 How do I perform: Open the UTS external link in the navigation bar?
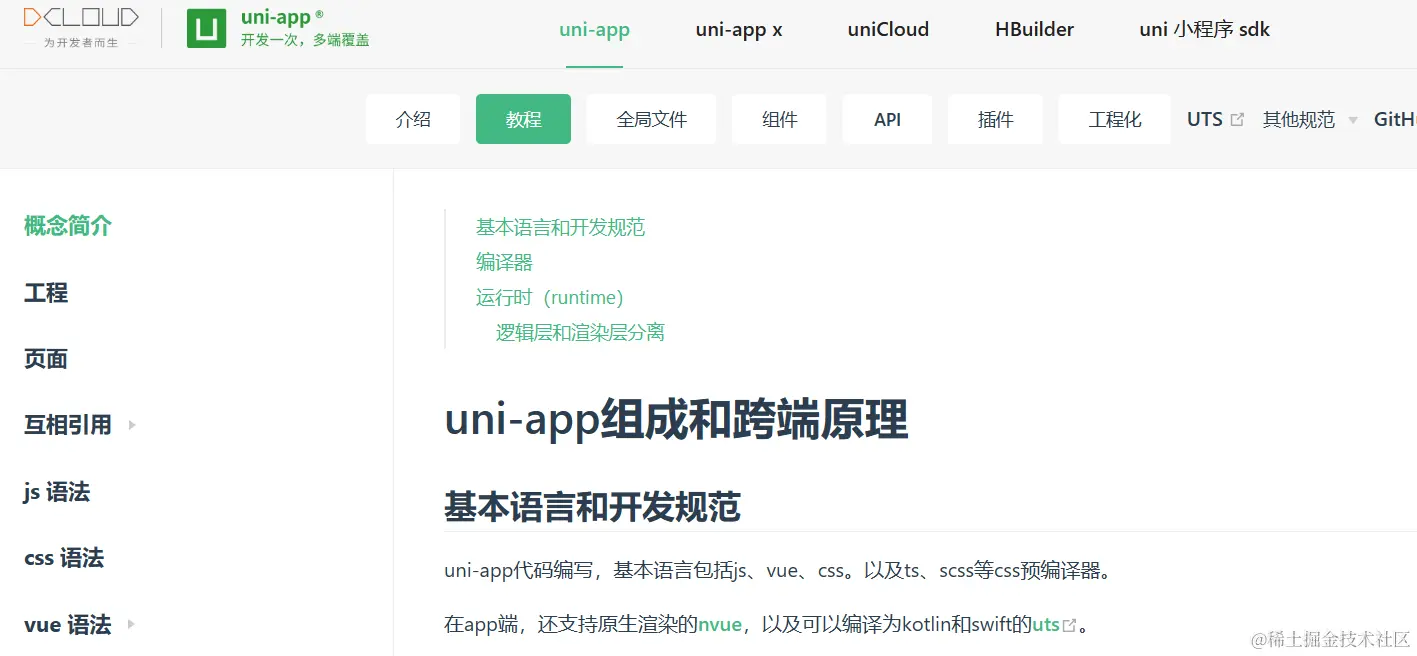tap(1215, 119)
